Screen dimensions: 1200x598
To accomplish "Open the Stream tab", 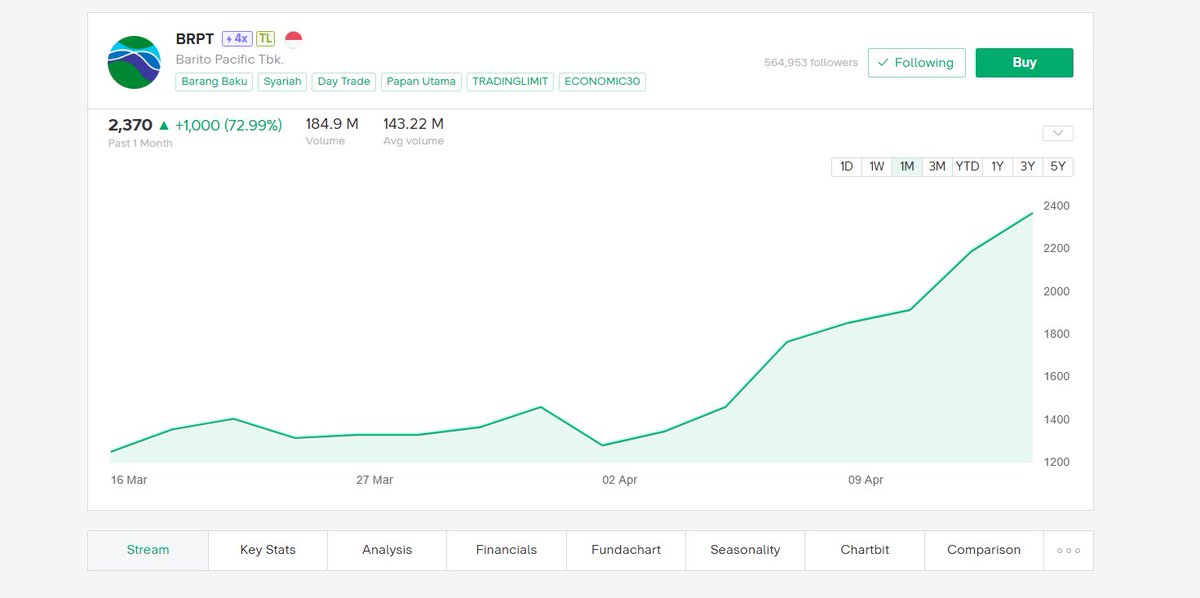I will [x=148, y=550].
